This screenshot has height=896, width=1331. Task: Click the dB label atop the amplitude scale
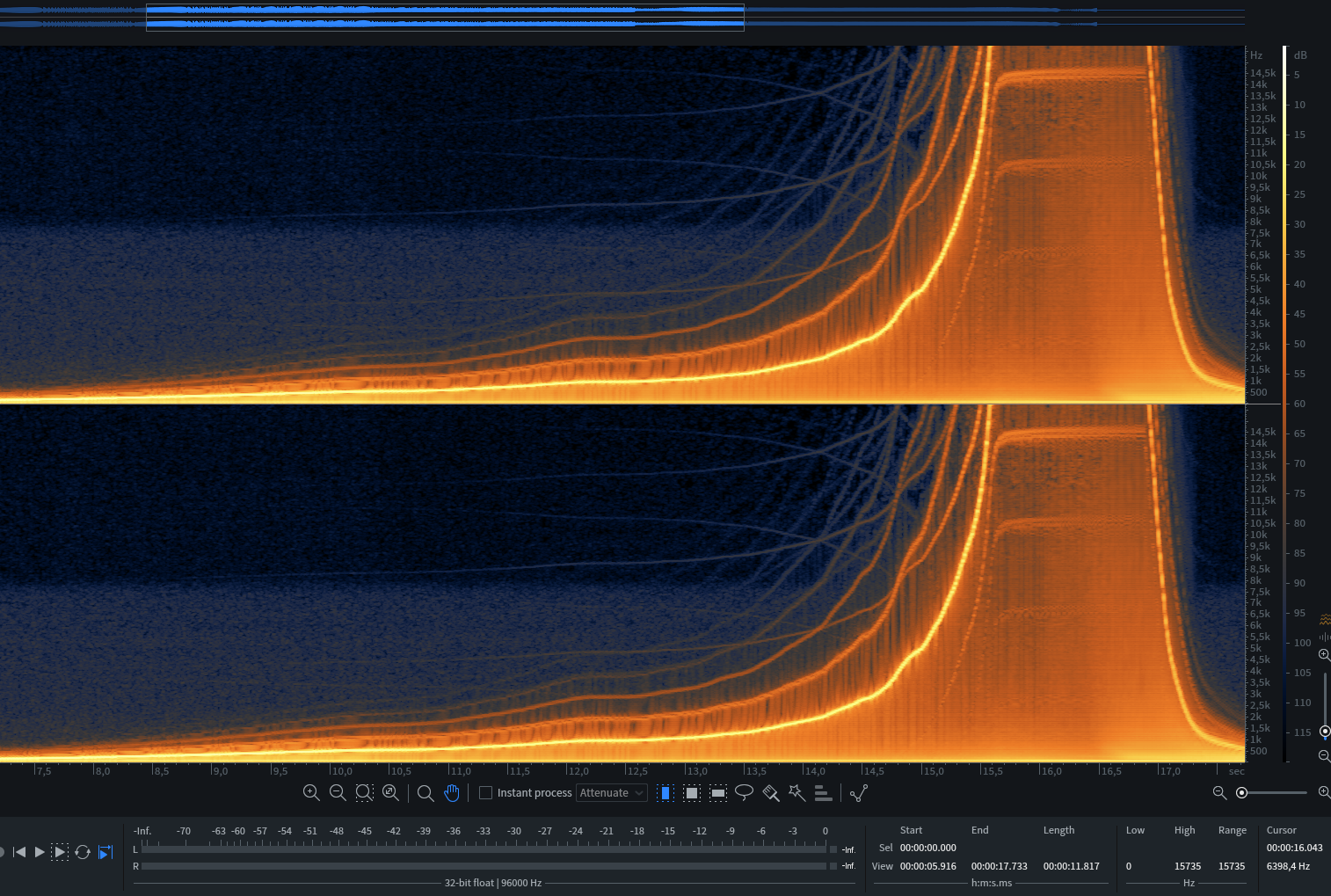coord(1300,55)
